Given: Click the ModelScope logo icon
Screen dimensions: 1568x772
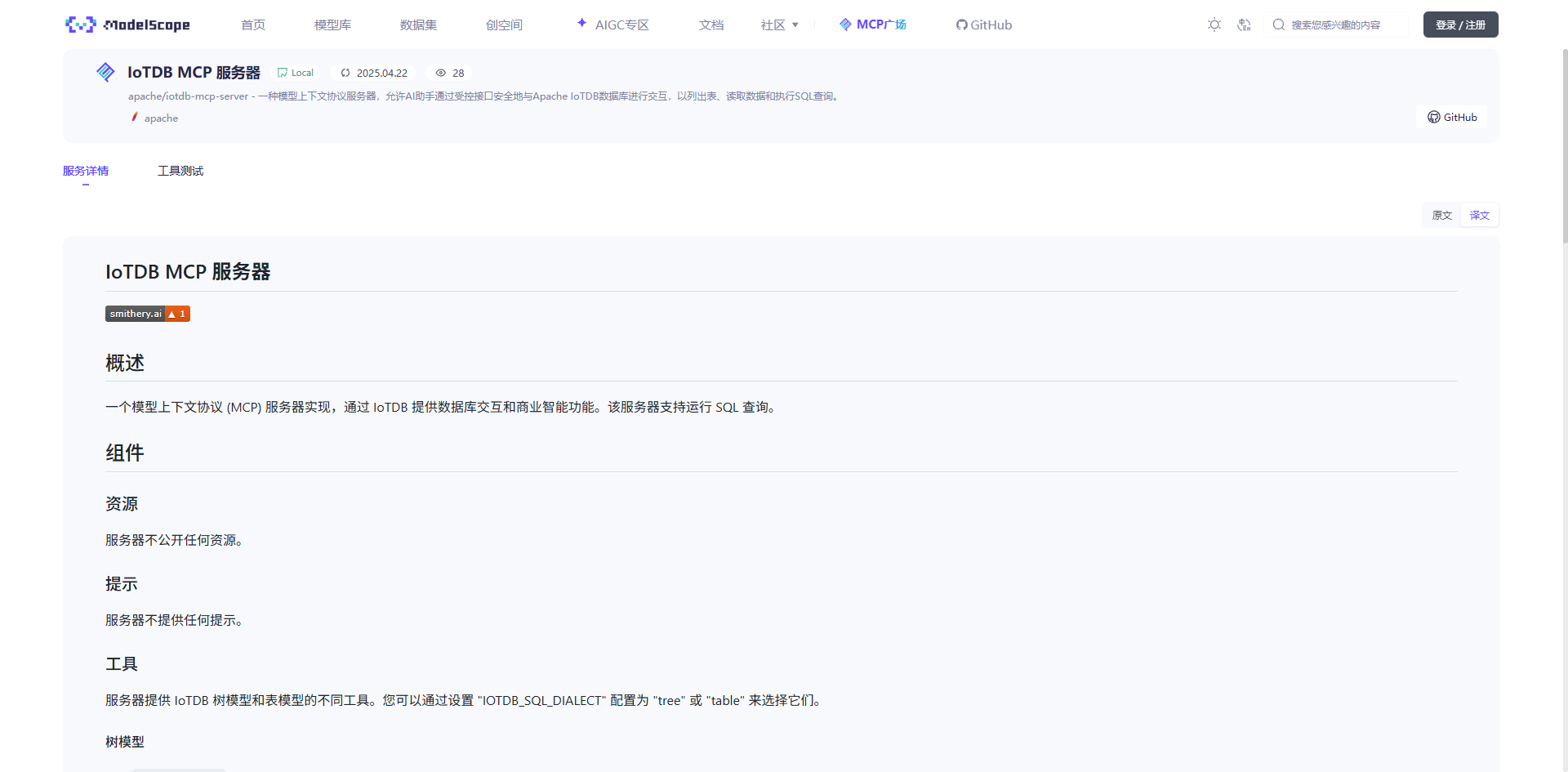Looking at the screenshot, I should click(80, 25).
